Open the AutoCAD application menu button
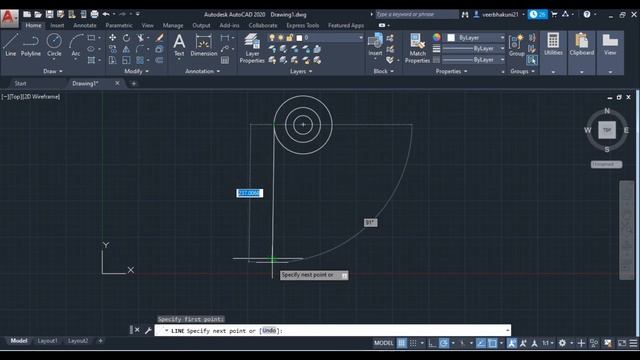 (x=9, y=18)
